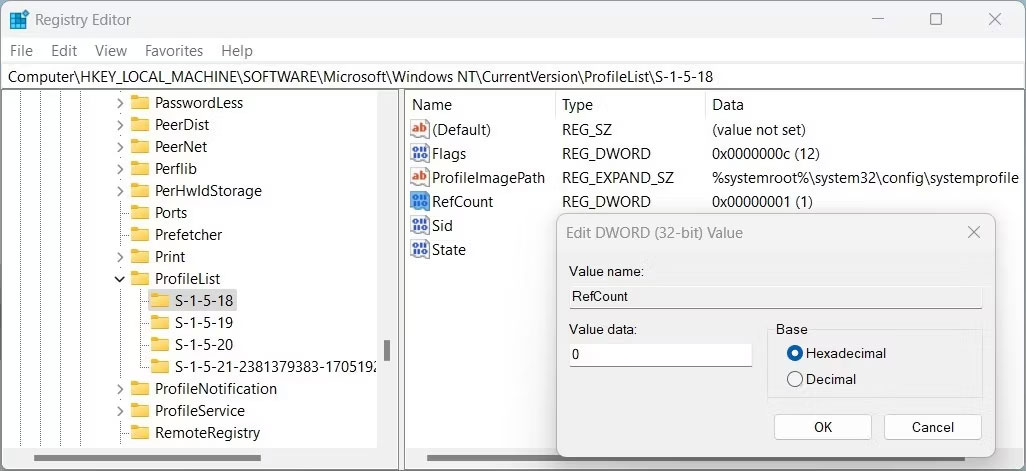This screenshot has height=471, width=1026.
Task: Click the tree pane horizontal scrollbar
Action: (148, 458)
